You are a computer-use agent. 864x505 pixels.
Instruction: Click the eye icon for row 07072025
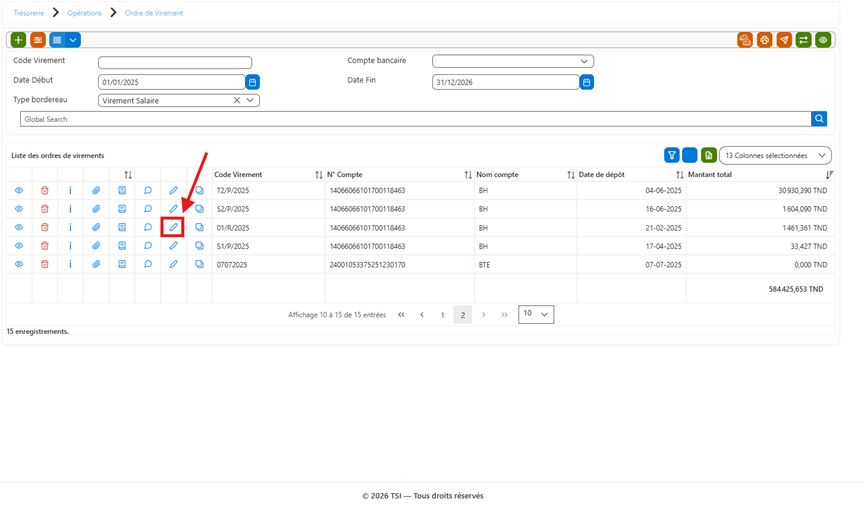click(19, 265)
